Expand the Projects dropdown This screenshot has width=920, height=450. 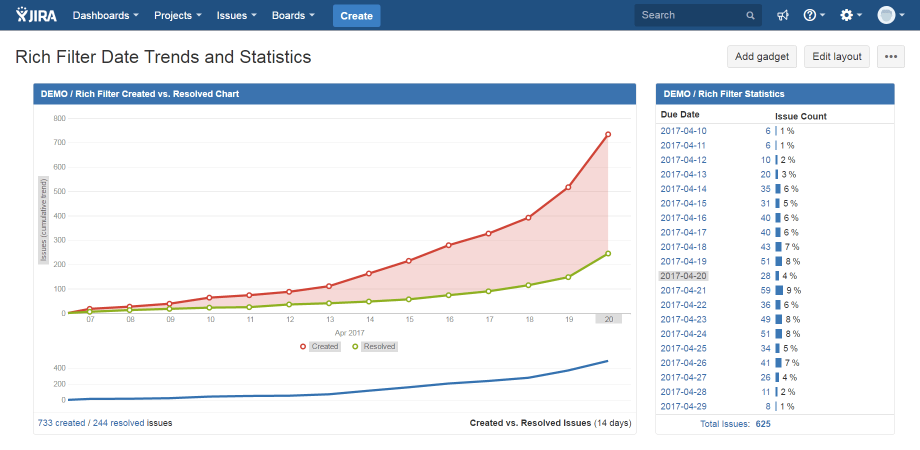(178, 16)
